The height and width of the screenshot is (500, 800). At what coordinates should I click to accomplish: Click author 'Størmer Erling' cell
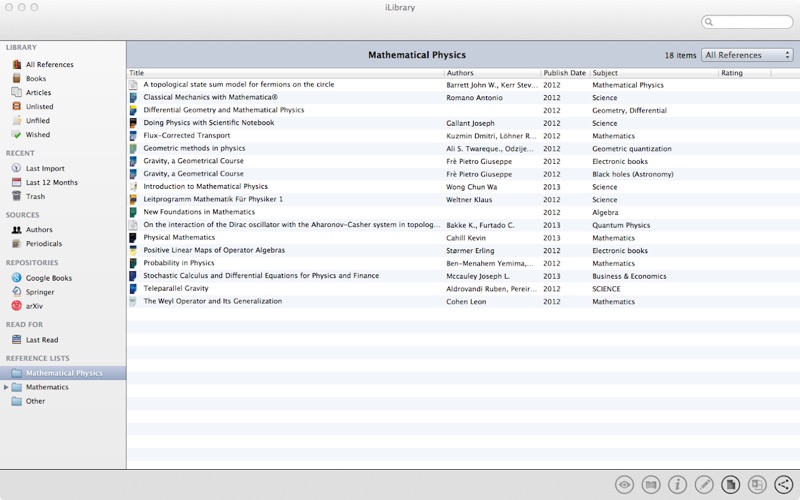[470, 251]
